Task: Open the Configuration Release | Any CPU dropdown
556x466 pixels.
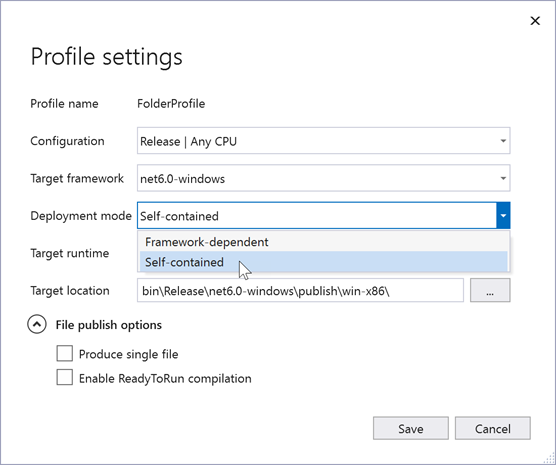Action: (x=323, y=141)
